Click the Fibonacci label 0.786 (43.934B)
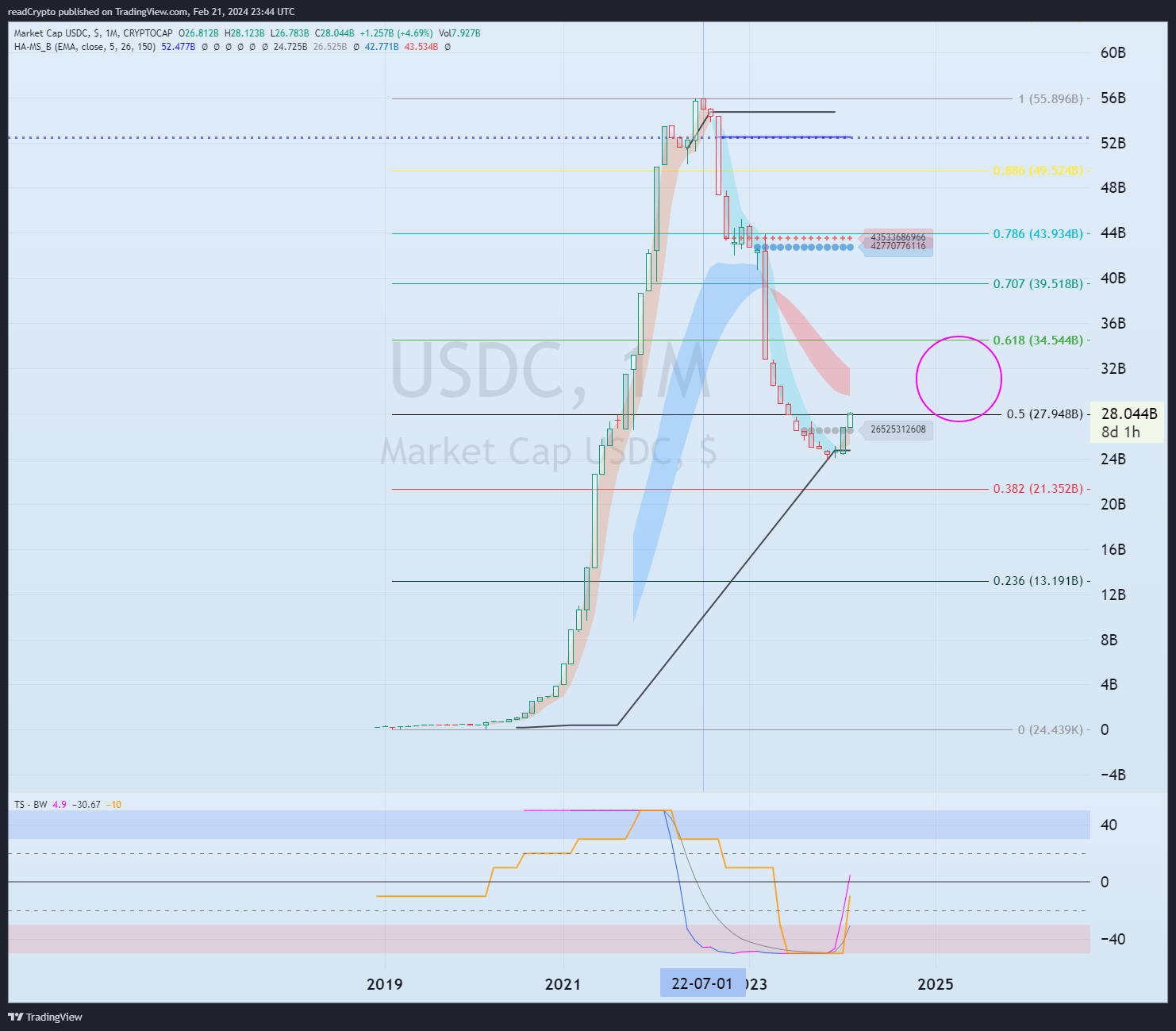Image resolution: width=1176 pixels, height=1031 pixels. click(x=1038, y=234)
